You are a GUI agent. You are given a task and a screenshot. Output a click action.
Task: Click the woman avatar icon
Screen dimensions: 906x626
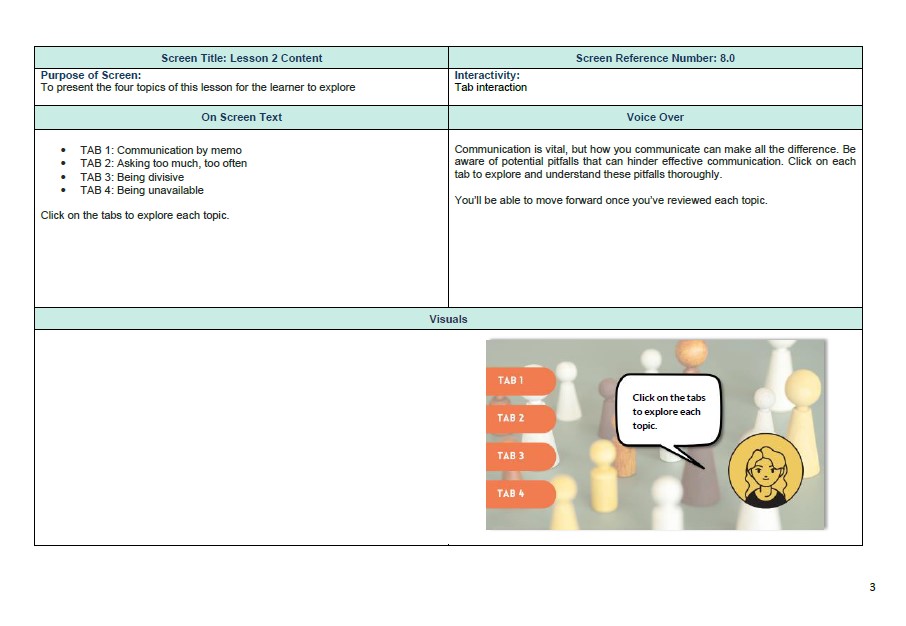click(765, 471)
